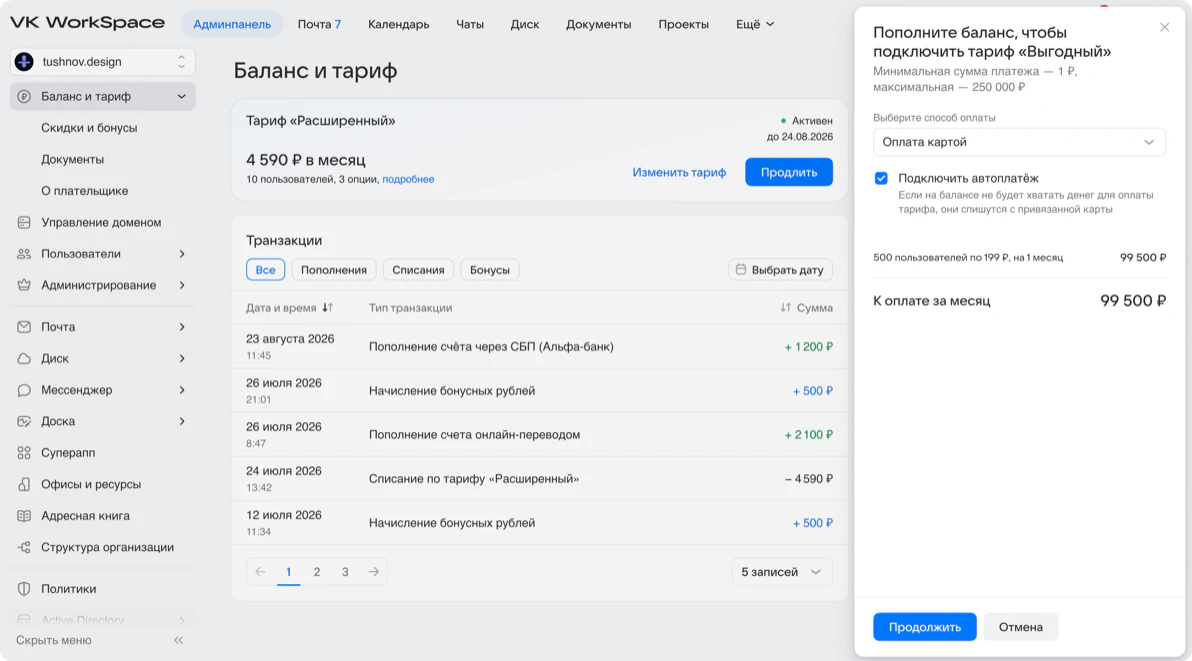Click the Баланс и тариф ruble icon
This screenshot has height=661, width=1192.
[24, 96]
